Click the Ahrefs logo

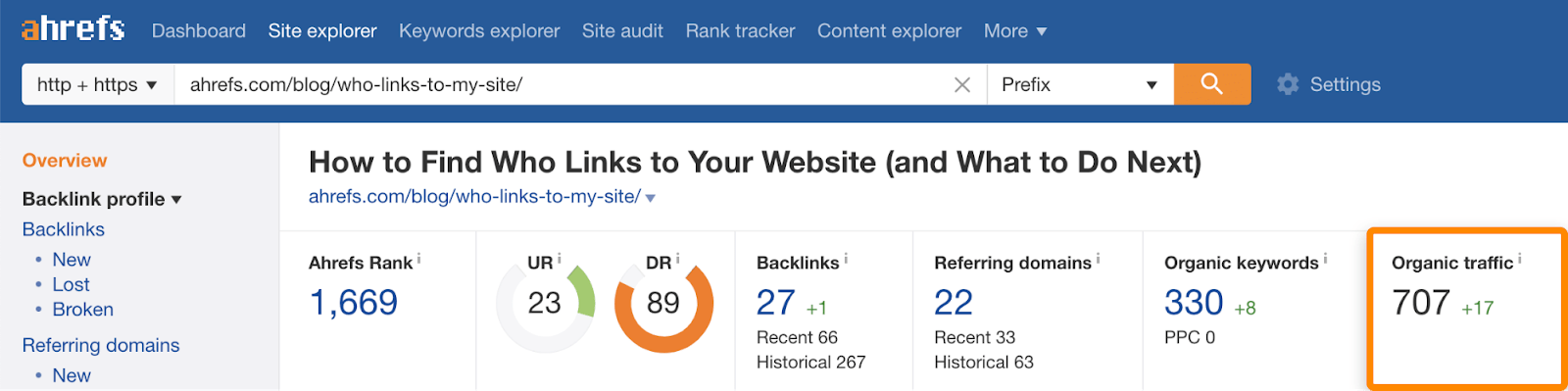click(73, 29)
